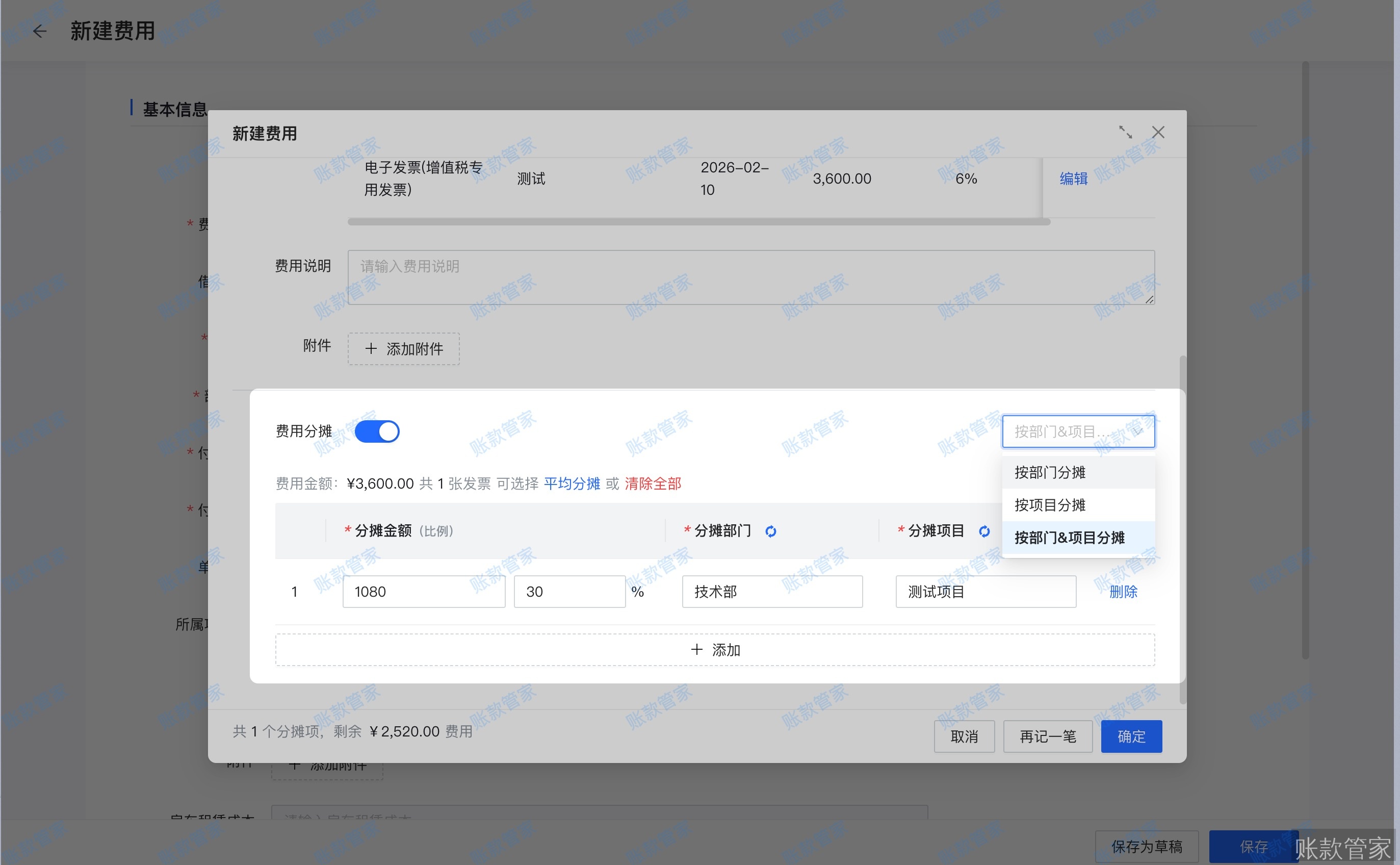
Task: Disable the 费用分摊 toggle switch
Action: (x=377, y=431)
